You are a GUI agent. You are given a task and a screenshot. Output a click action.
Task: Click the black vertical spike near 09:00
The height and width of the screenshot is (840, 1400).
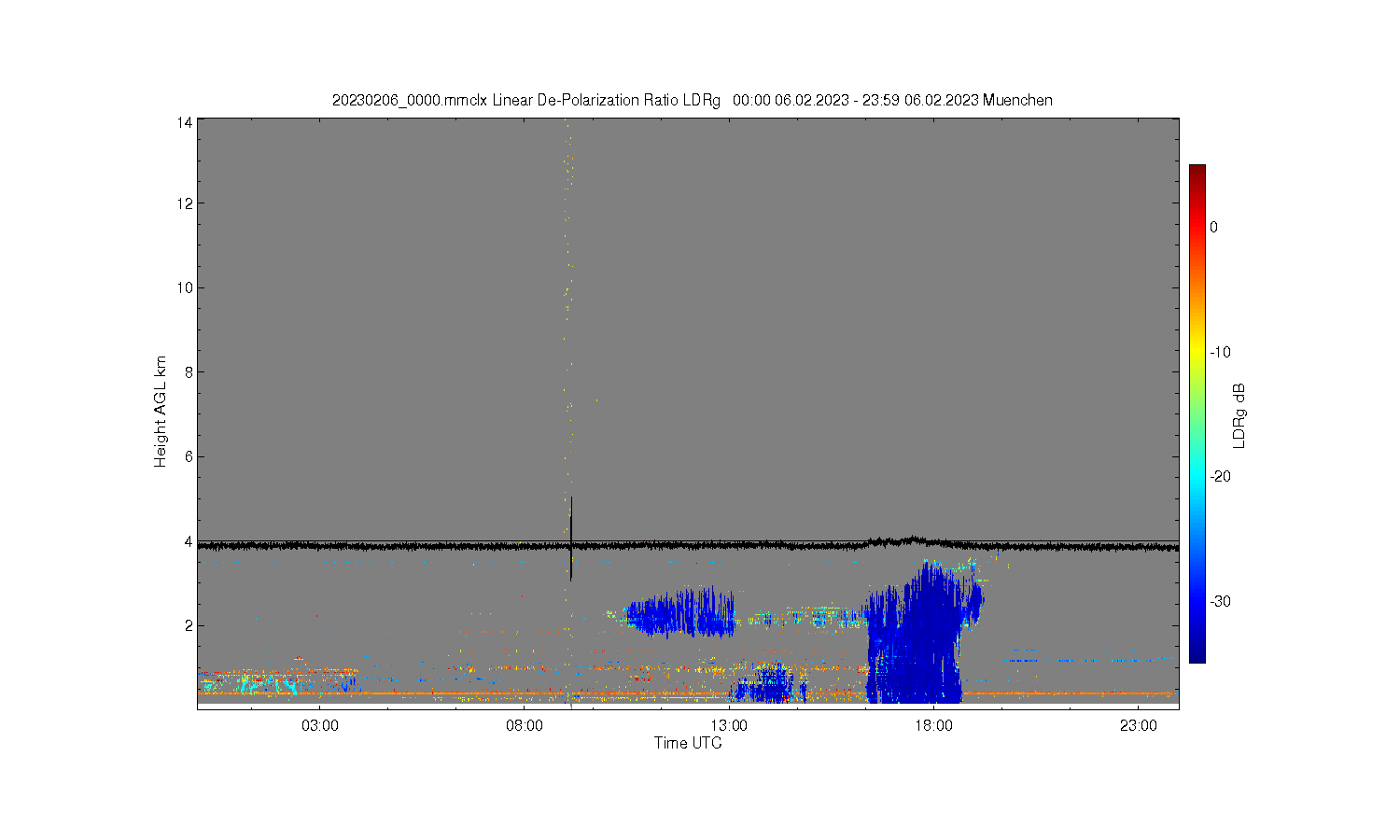tap(571, 539)
